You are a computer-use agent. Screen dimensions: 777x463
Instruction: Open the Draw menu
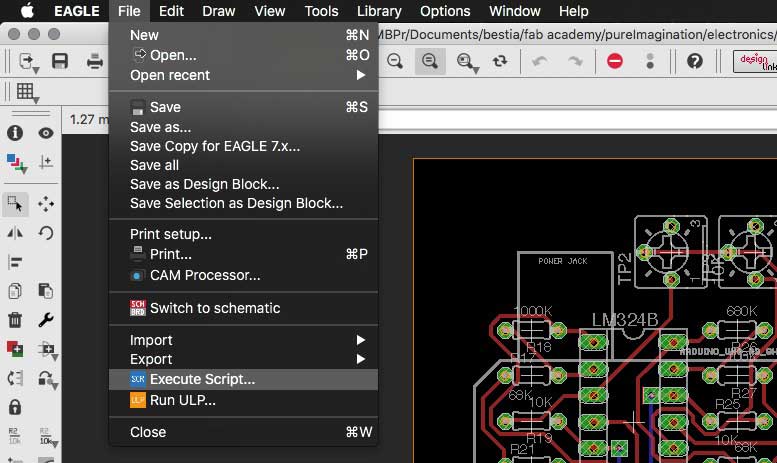(219, 11)
